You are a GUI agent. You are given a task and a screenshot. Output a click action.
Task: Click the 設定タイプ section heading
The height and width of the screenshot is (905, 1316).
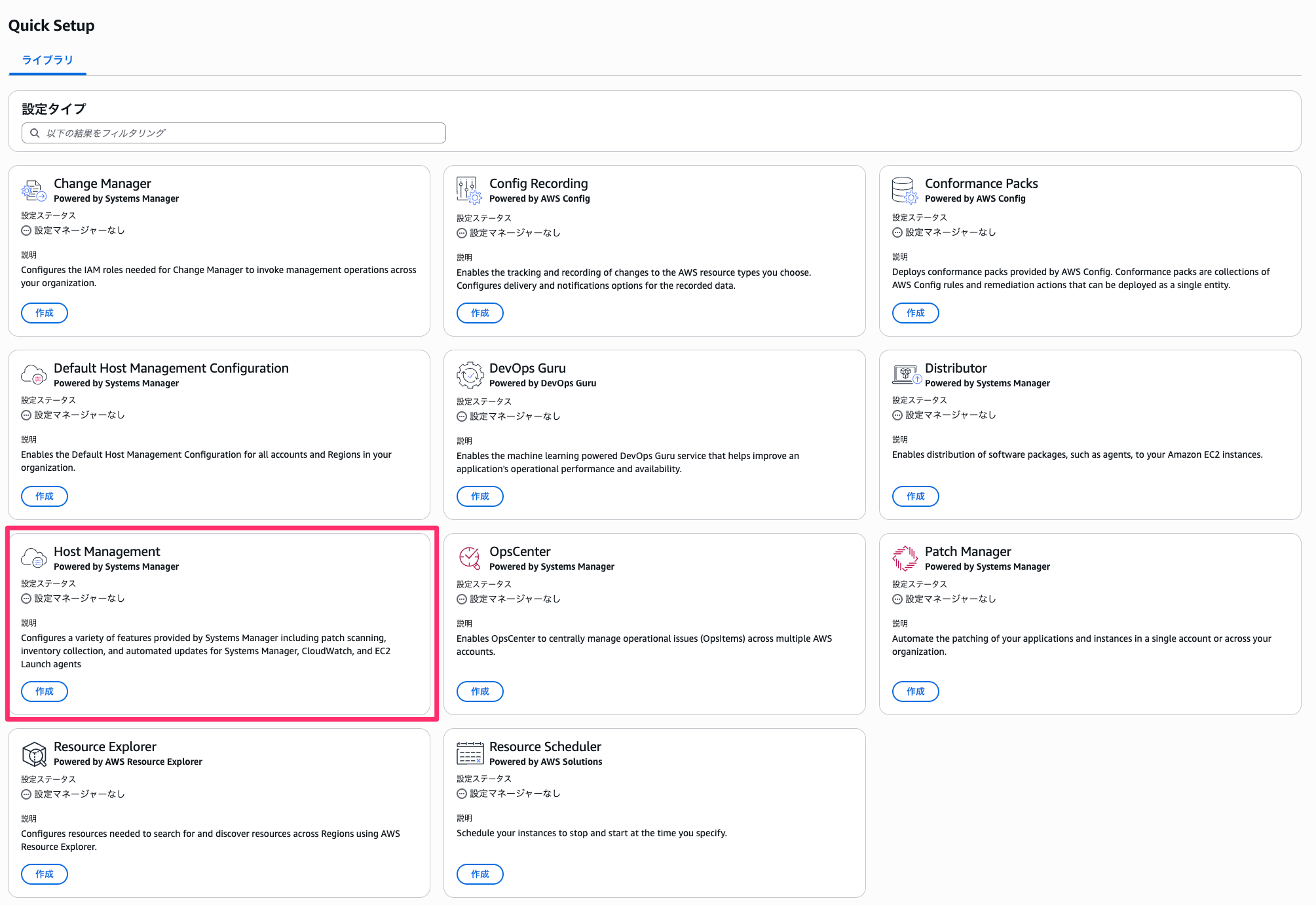coord(54,109)
